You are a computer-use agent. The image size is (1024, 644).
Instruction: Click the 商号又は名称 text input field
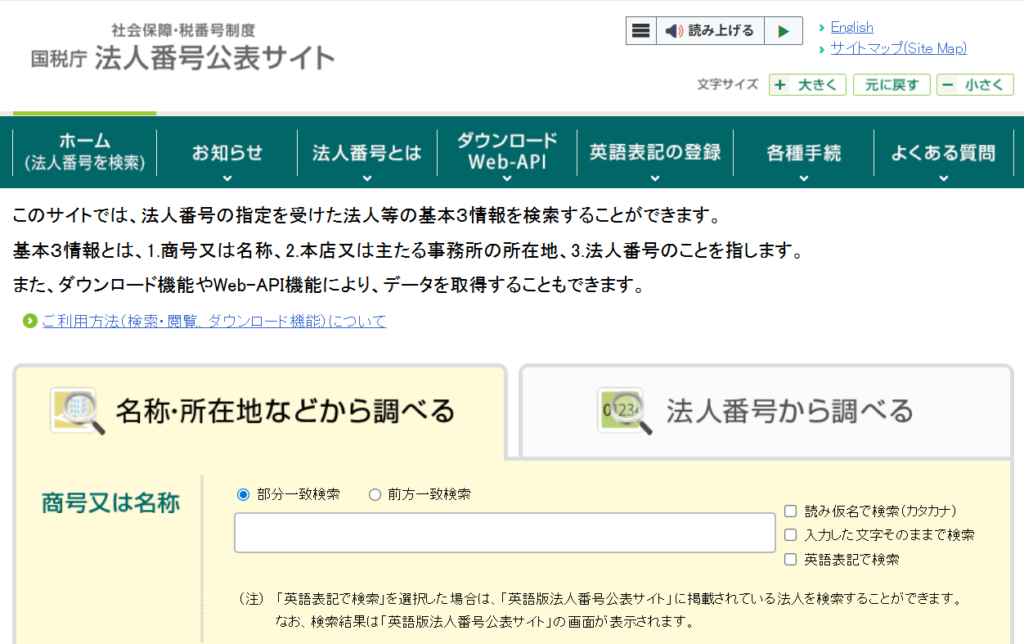point(505,533)
